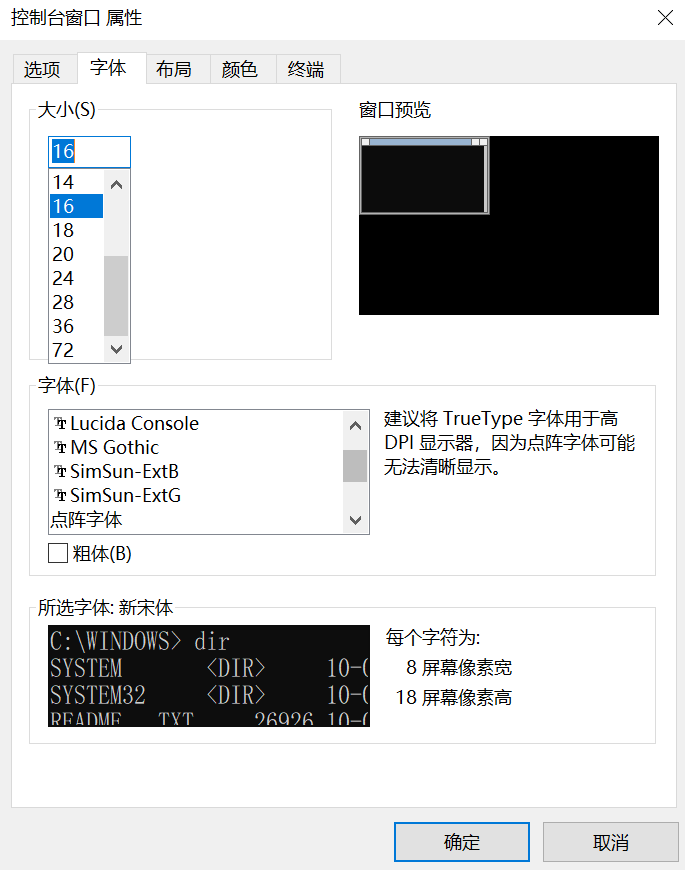Image resolution: width=685 pixels, height=870 pixels.
Task: Click the 取消 cancel button
Action: (x=610, y=842)
